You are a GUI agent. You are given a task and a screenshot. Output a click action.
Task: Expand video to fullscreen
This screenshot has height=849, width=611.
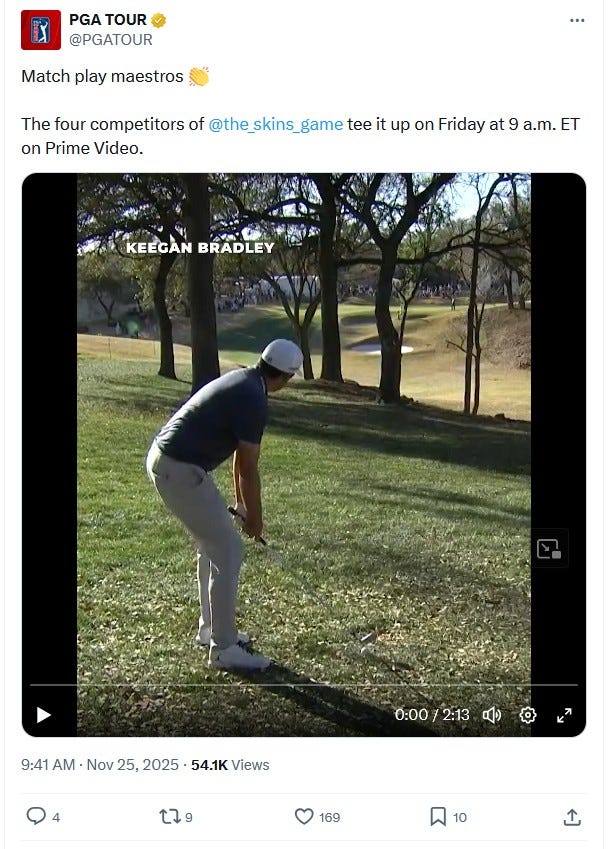point(564,715)
